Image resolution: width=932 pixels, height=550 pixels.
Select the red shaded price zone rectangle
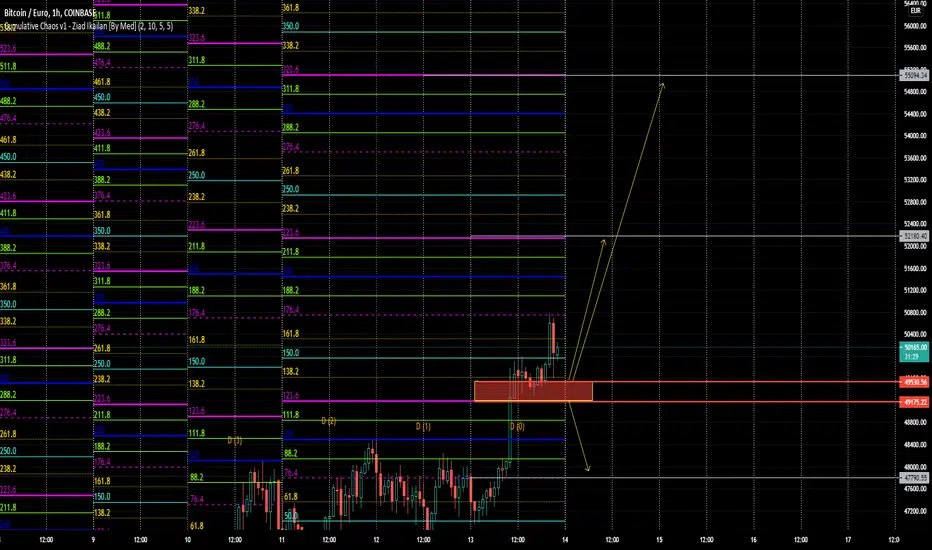[x=533, y=391]
